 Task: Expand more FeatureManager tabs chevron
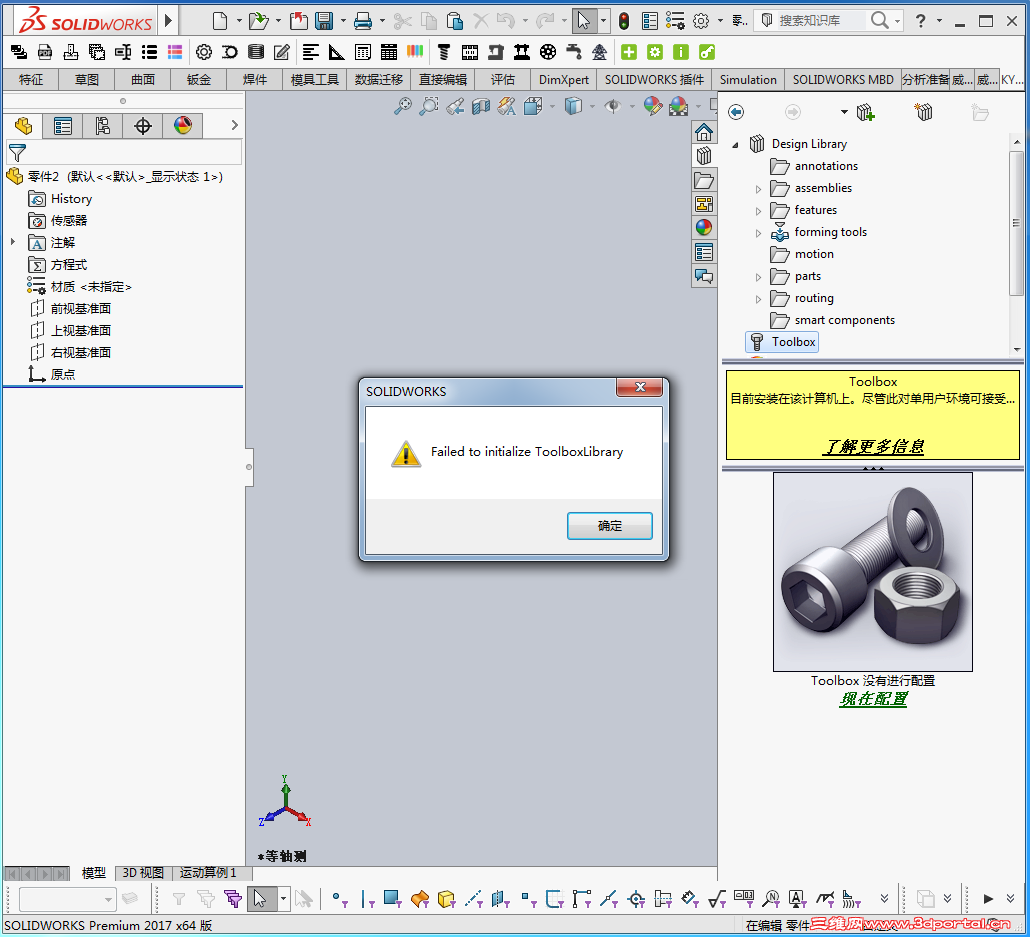pos(235,125)
